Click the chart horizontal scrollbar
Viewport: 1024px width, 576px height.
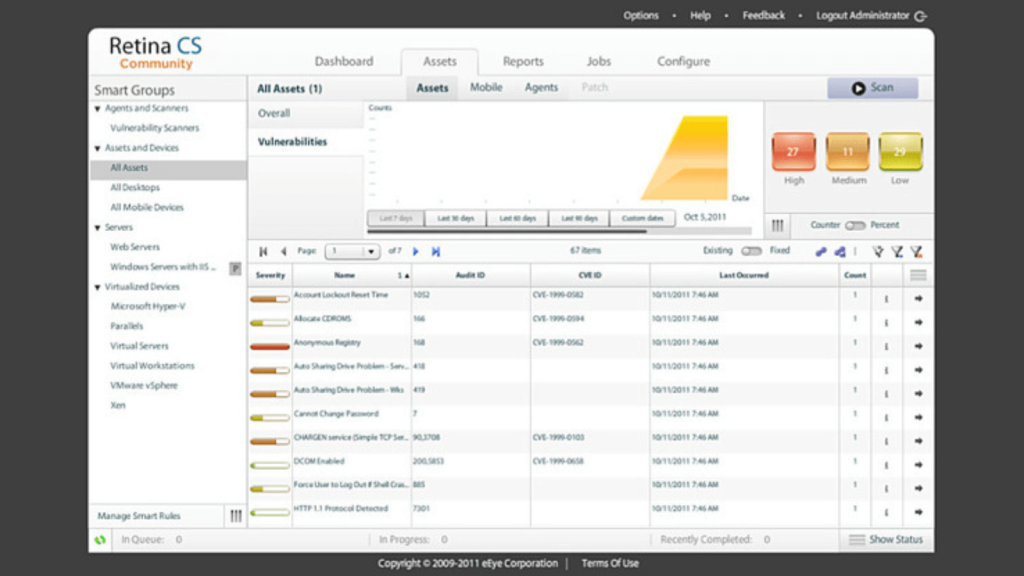click(x=507, y=231)
